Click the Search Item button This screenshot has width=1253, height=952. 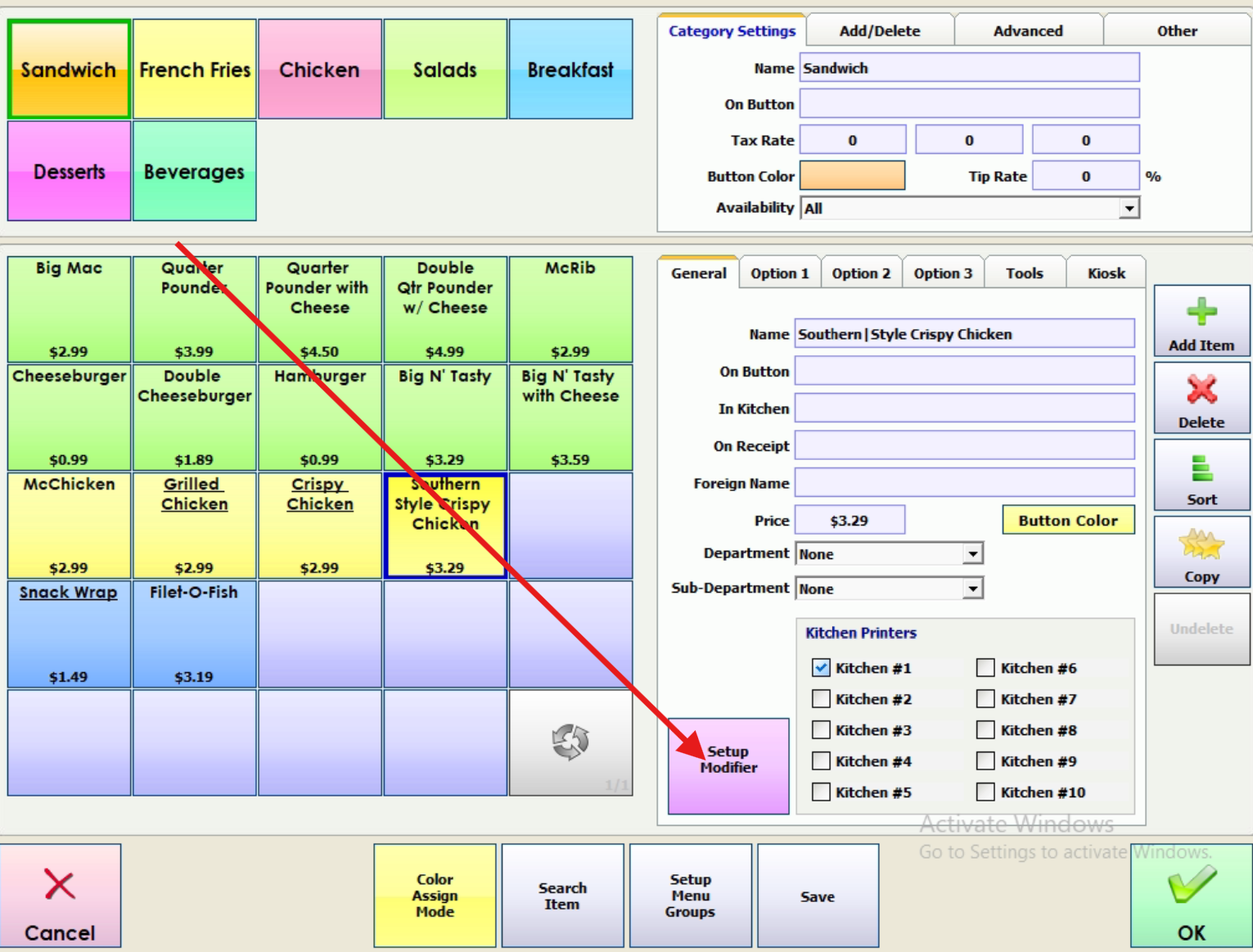point(562,896)
